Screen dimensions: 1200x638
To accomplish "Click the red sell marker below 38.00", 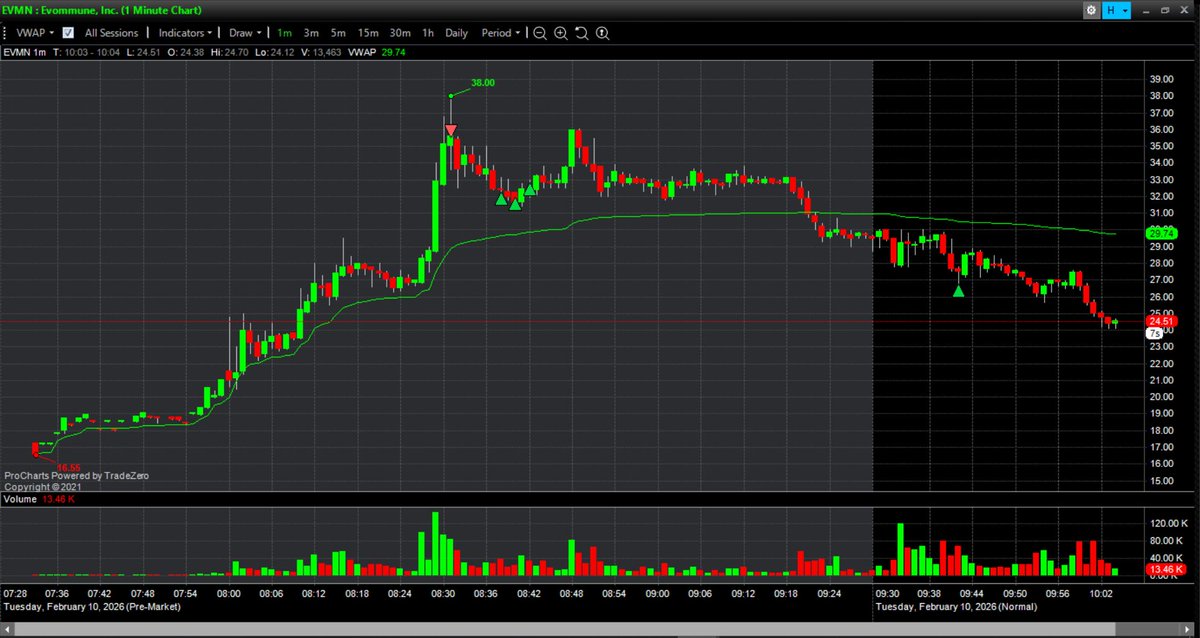I will (451, 130).
